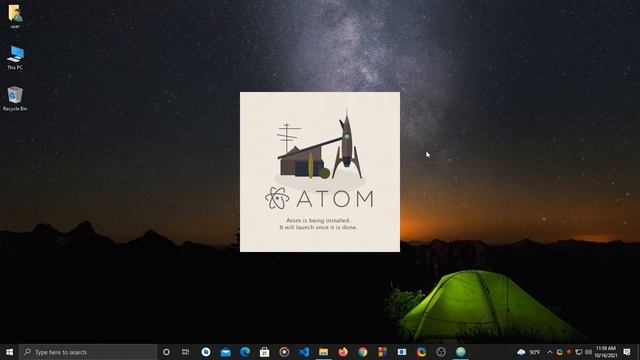Open Task View on the taskbar
Image resolution: width=640 pixels, height=360 pixels.
pos(185,352)
